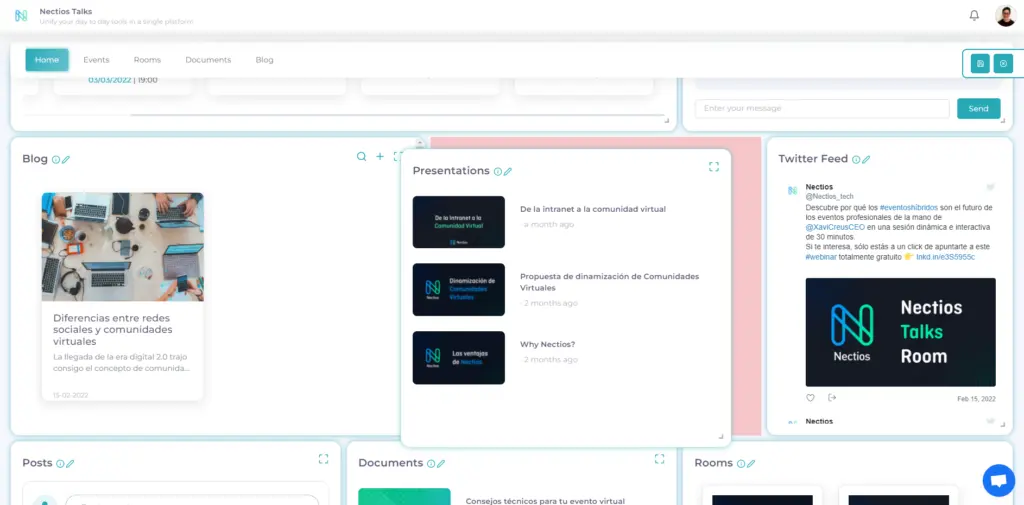The image size is (1024, 505).
Task: Grab the Presentations widget resize handle
Action: coord(721,436)
